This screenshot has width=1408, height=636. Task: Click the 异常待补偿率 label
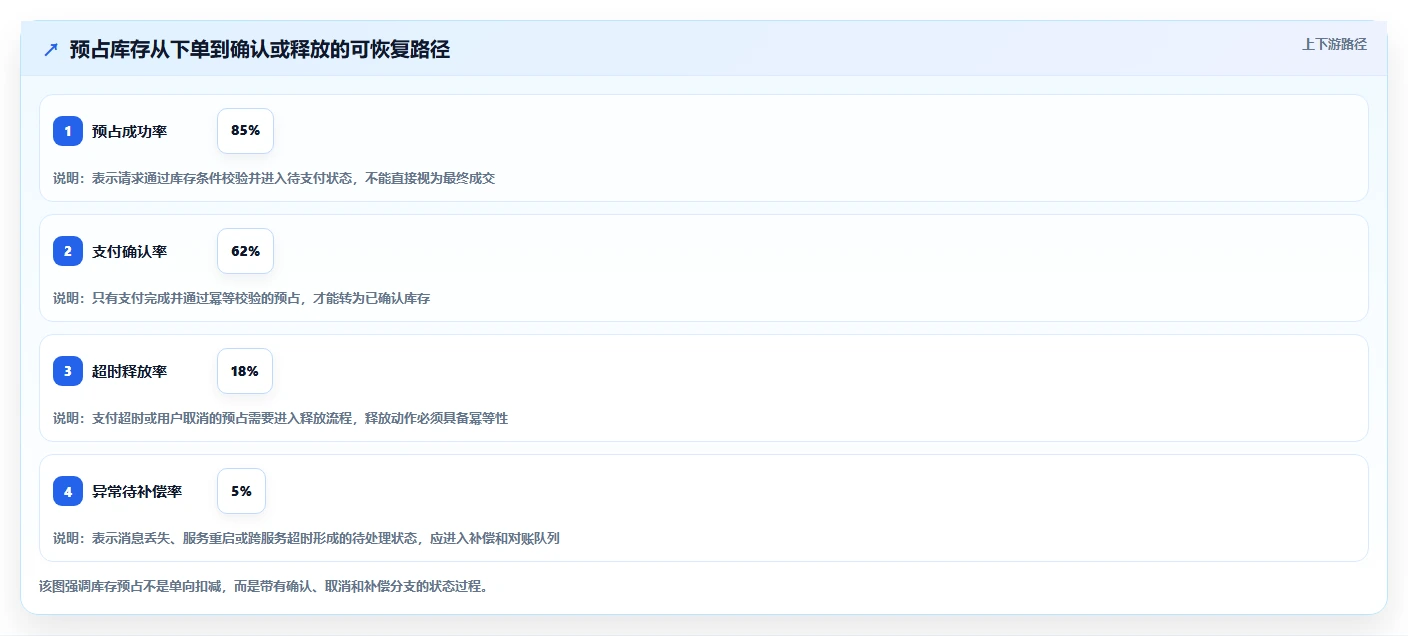[x=137, y=491]
